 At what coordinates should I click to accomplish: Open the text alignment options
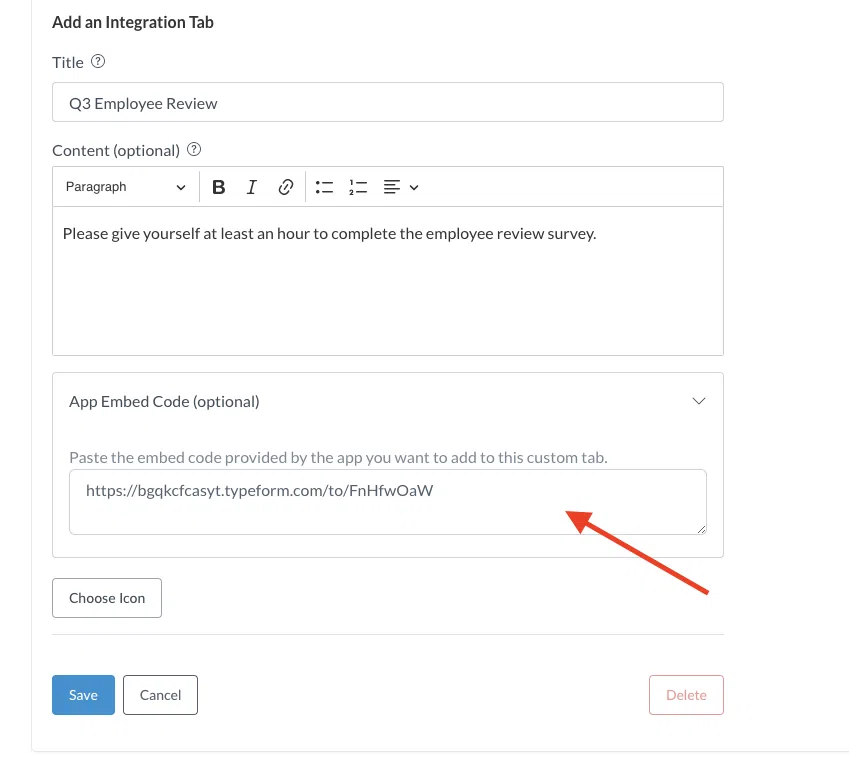click(x=400, y=187)
